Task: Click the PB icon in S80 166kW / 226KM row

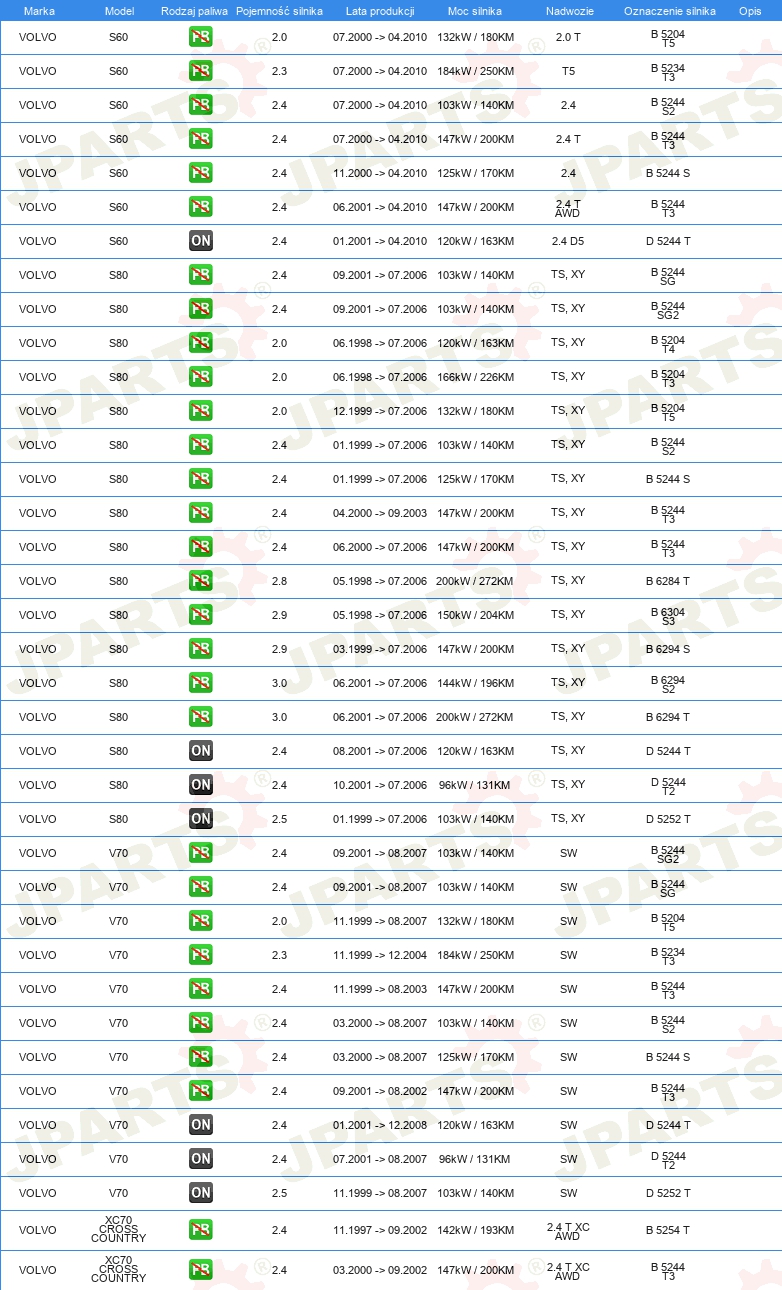Action: pyautogui.click(x=200, y=378)
